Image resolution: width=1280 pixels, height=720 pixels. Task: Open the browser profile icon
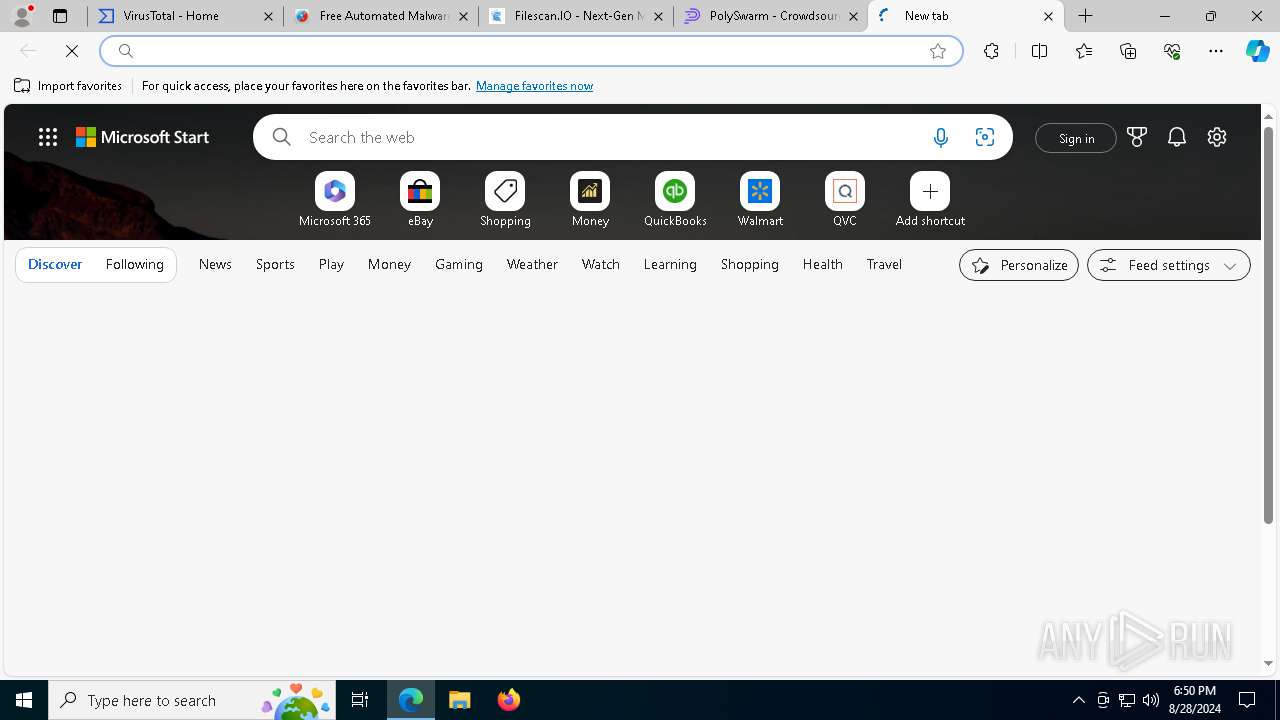pyautogui.click(x=22, y=16)
